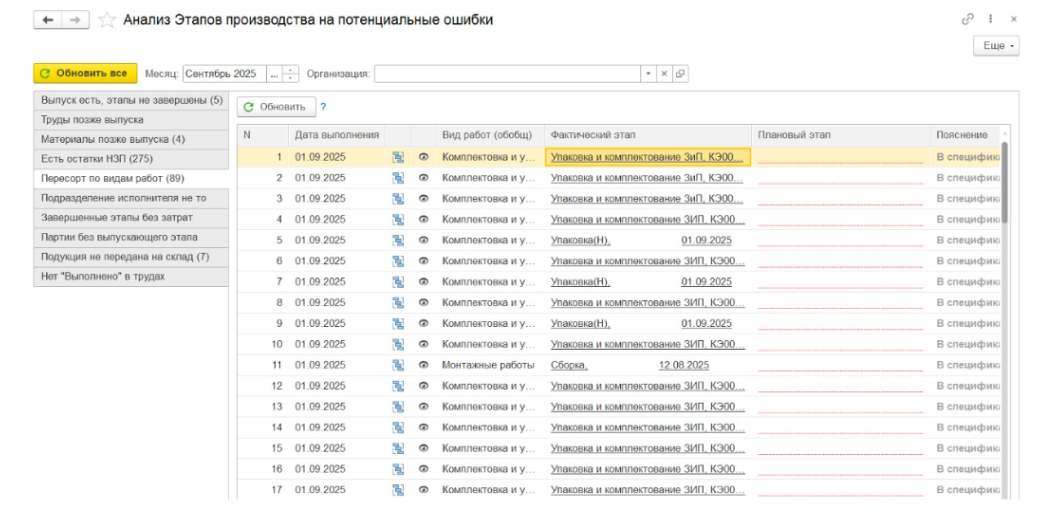Click the yellow Обновить все button
The width and height of the screenshot is (1052, 523).
[x=85, y=74]
